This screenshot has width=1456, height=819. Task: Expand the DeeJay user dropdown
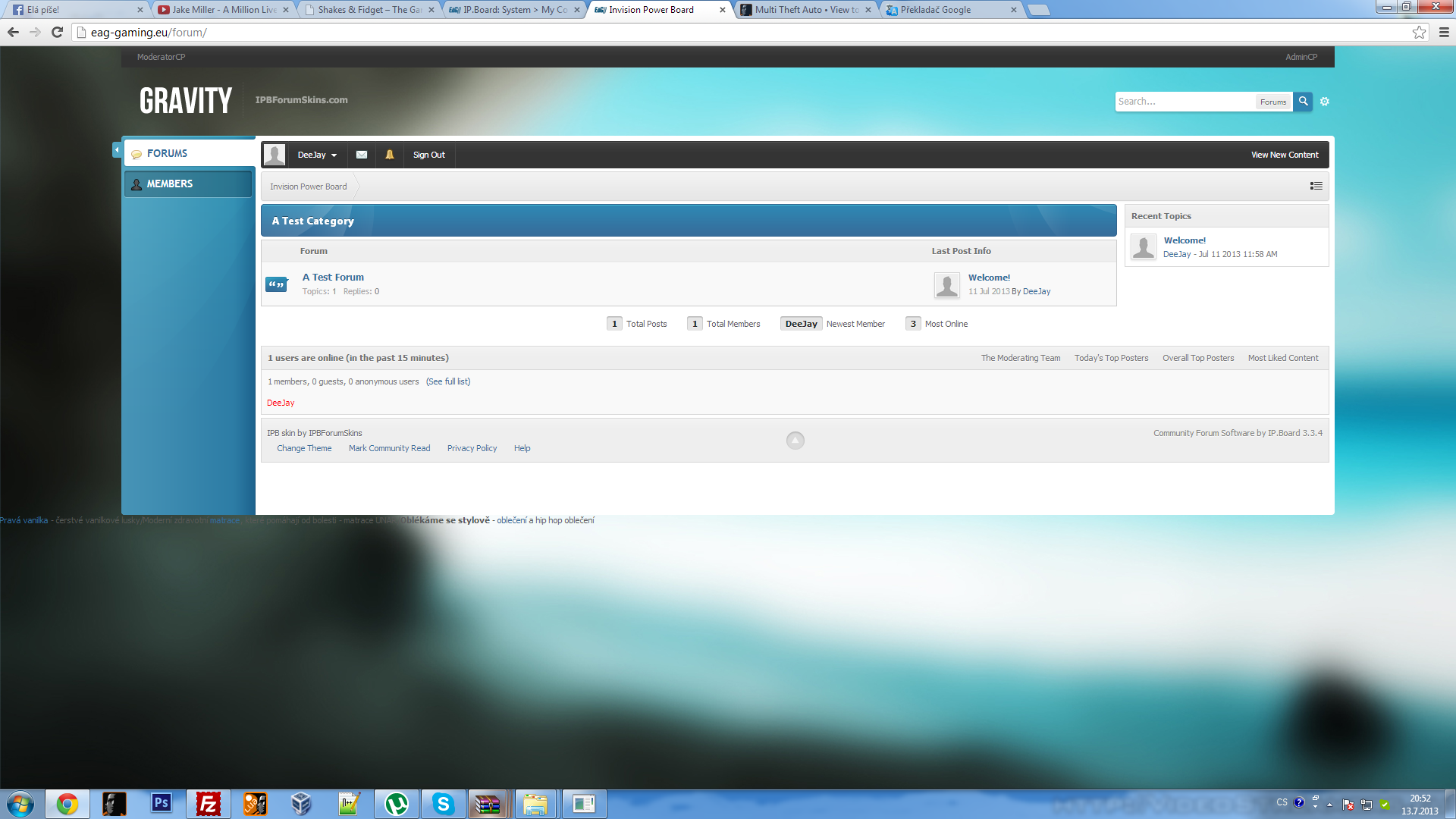click(317, 155)
